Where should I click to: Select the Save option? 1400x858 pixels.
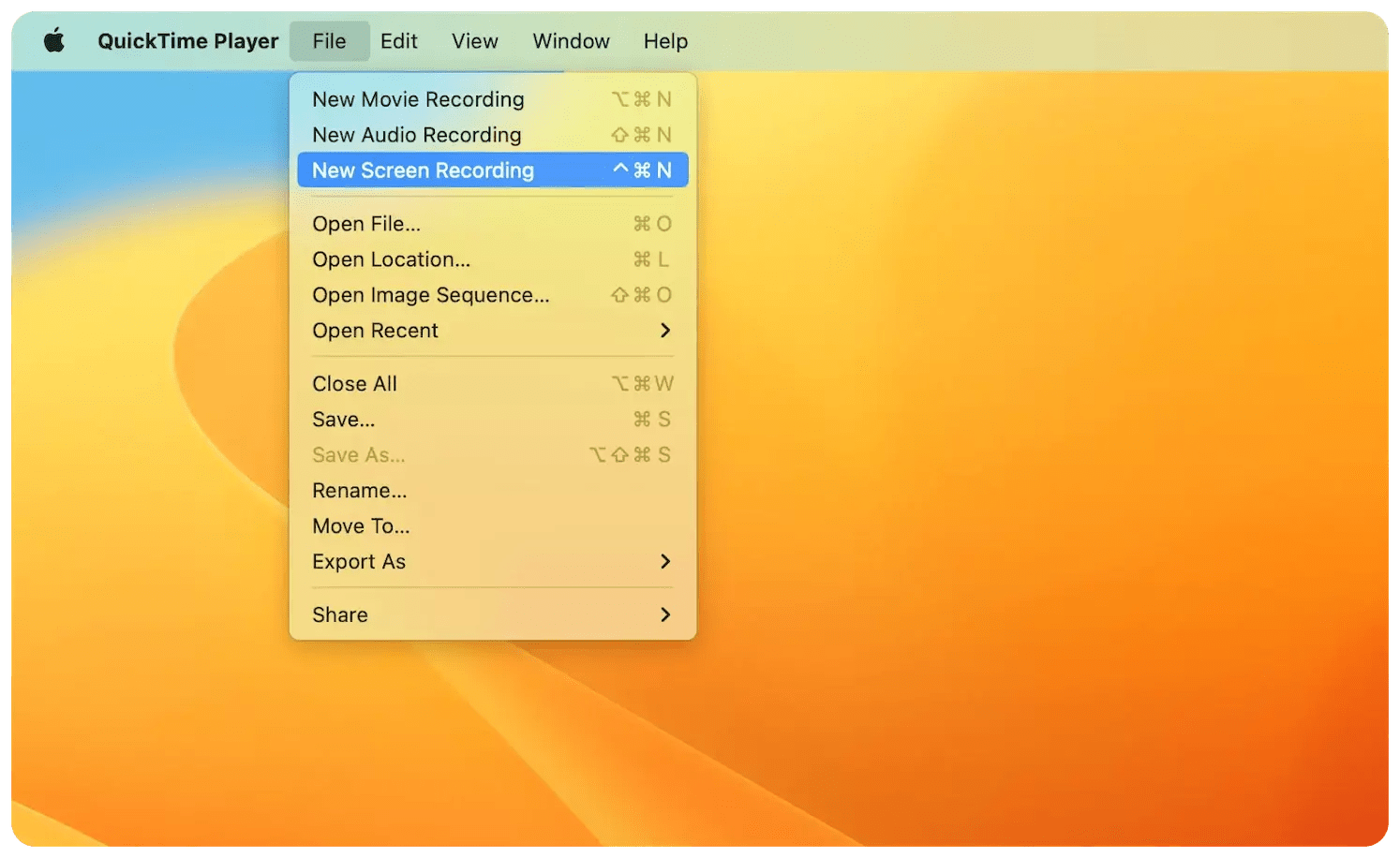[x=343, y=419]
